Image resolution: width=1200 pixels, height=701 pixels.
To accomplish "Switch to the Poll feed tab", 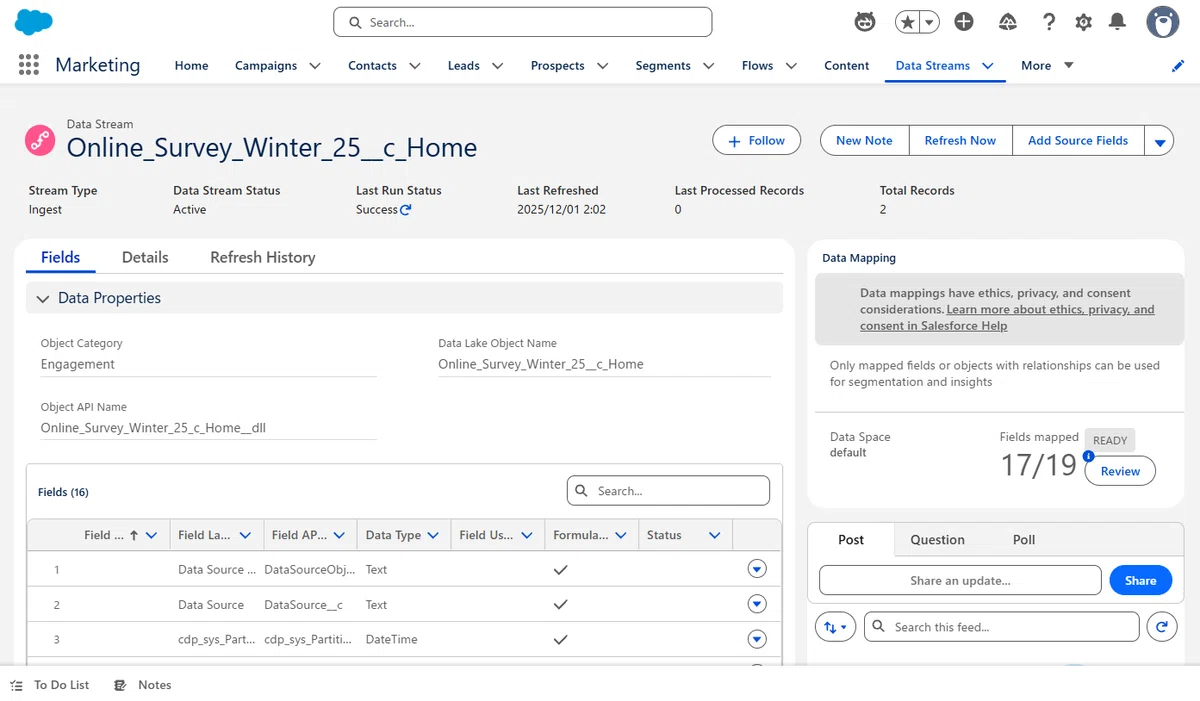I will click(x=1024, y=540).
